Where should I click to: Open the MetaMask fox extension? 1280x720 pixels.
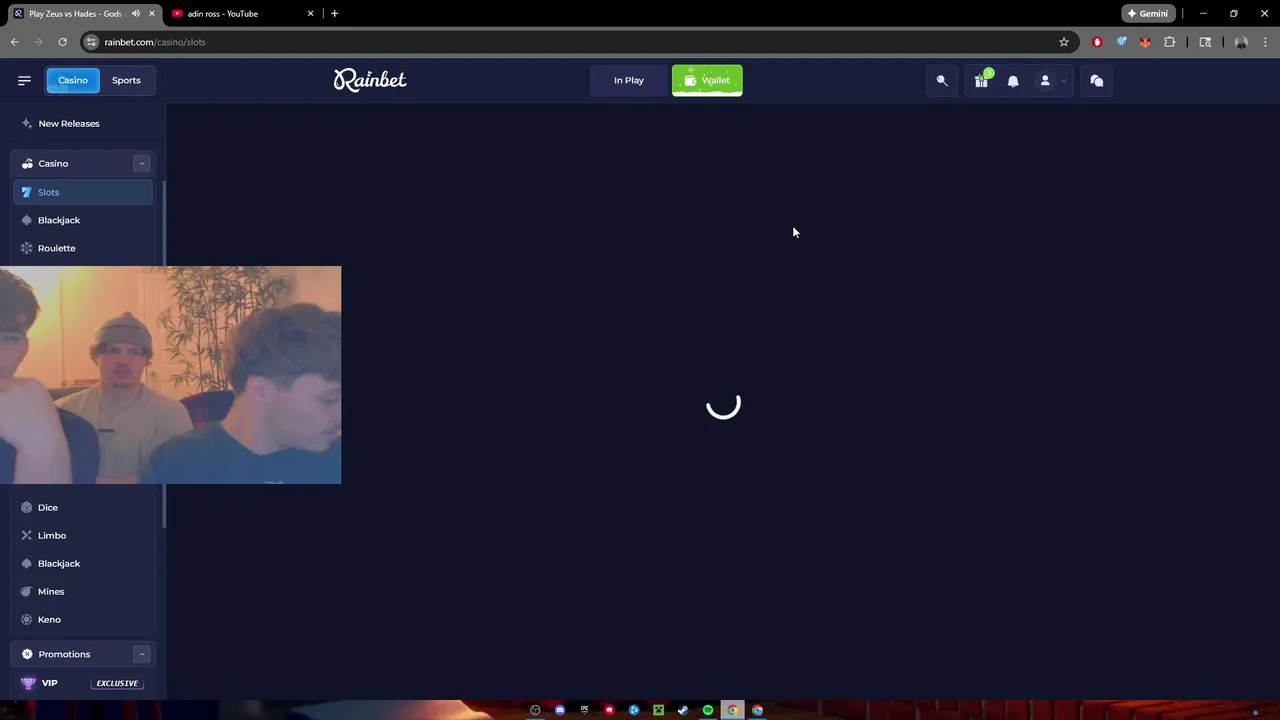1145,42
